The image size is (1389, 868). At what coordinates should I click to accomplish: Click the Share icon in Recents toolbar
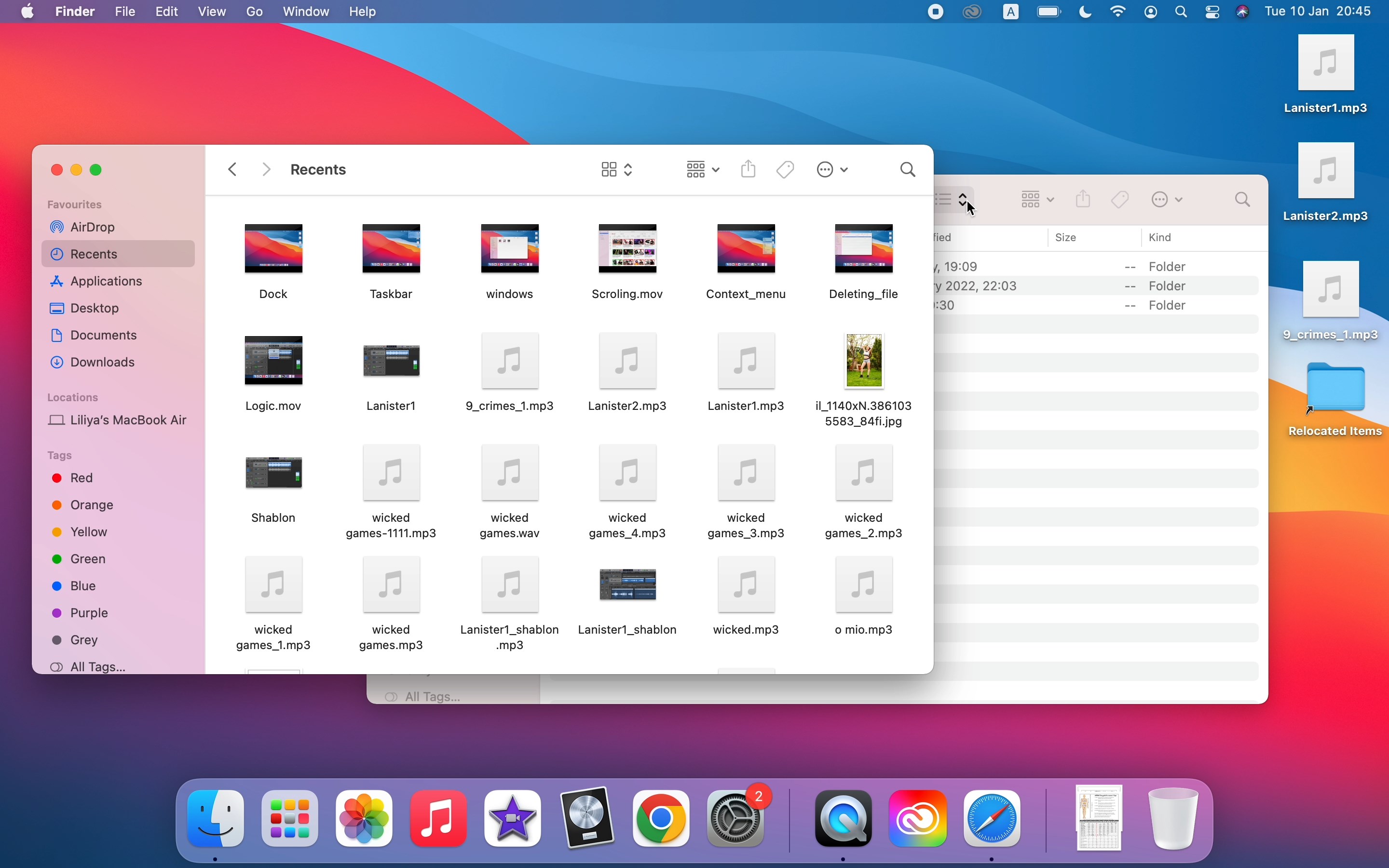[x=749, y=169]
